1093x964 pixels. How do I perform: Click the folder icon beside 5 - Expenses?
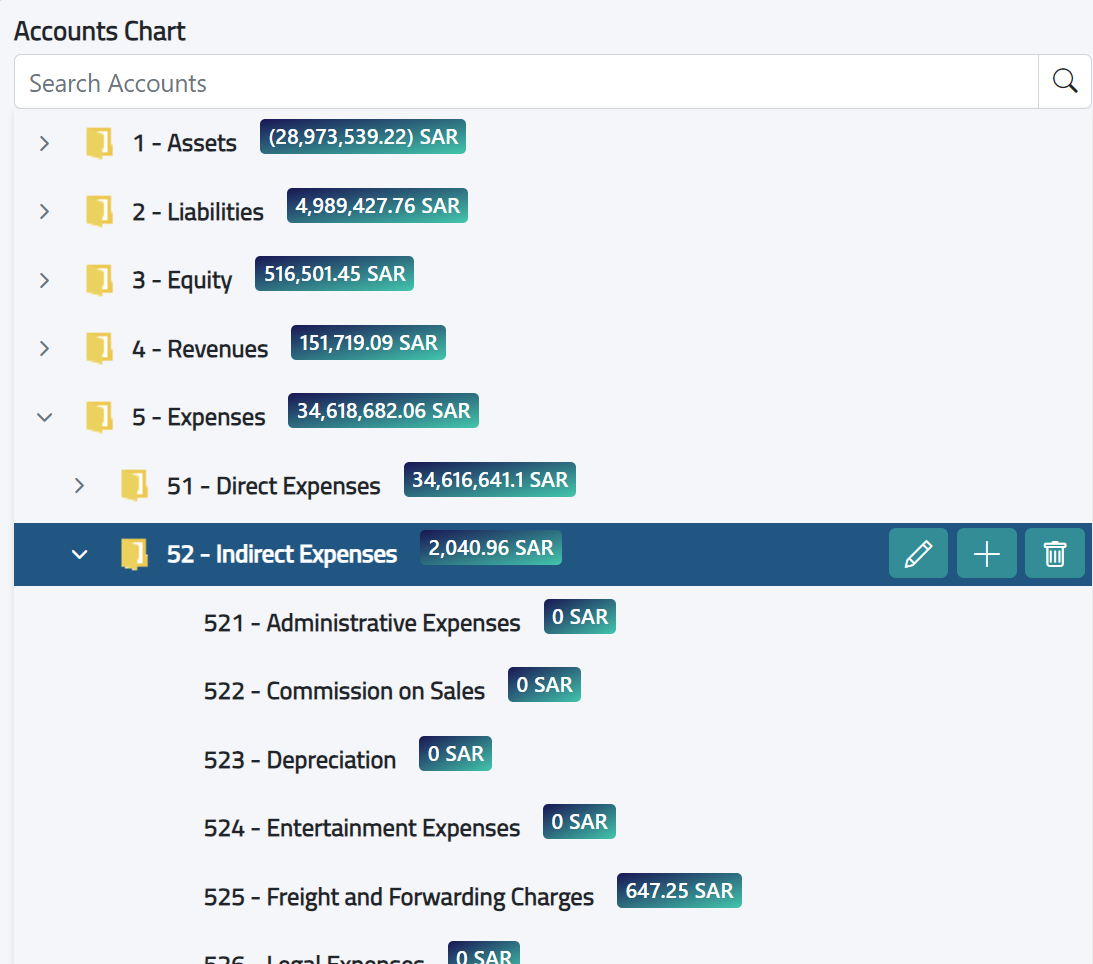[x=98, y=417]
